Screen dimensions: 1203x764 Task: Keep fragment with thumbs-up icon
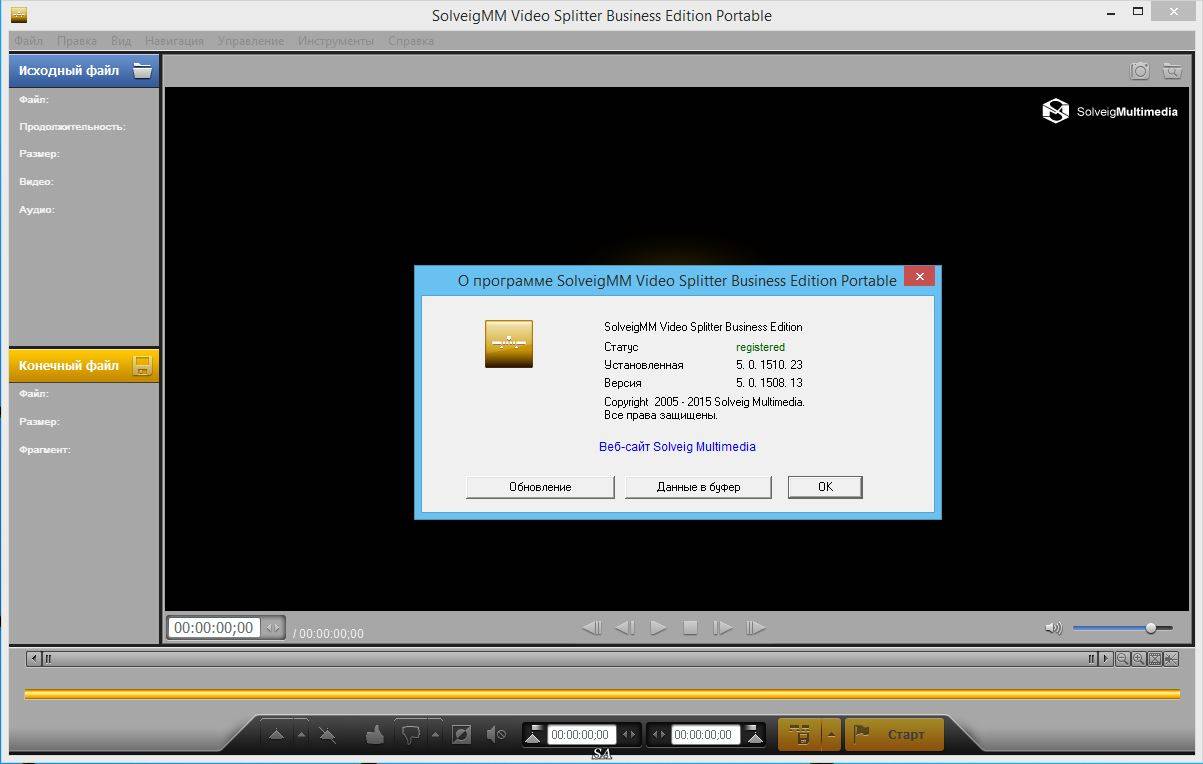375,735
